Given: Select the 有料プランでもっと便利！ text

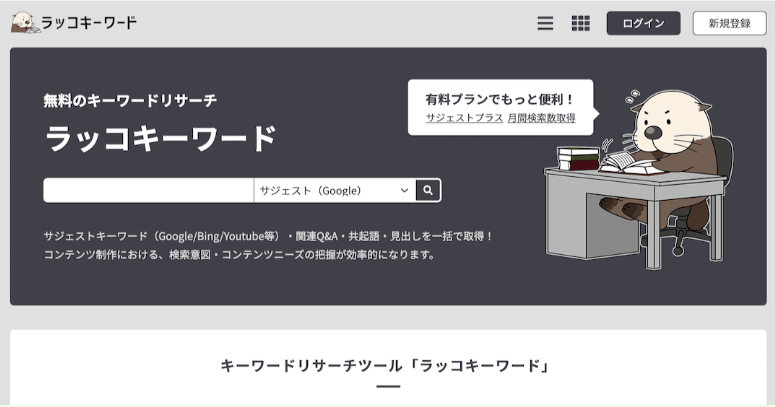Looking at the screenshot, I should 500,99.
